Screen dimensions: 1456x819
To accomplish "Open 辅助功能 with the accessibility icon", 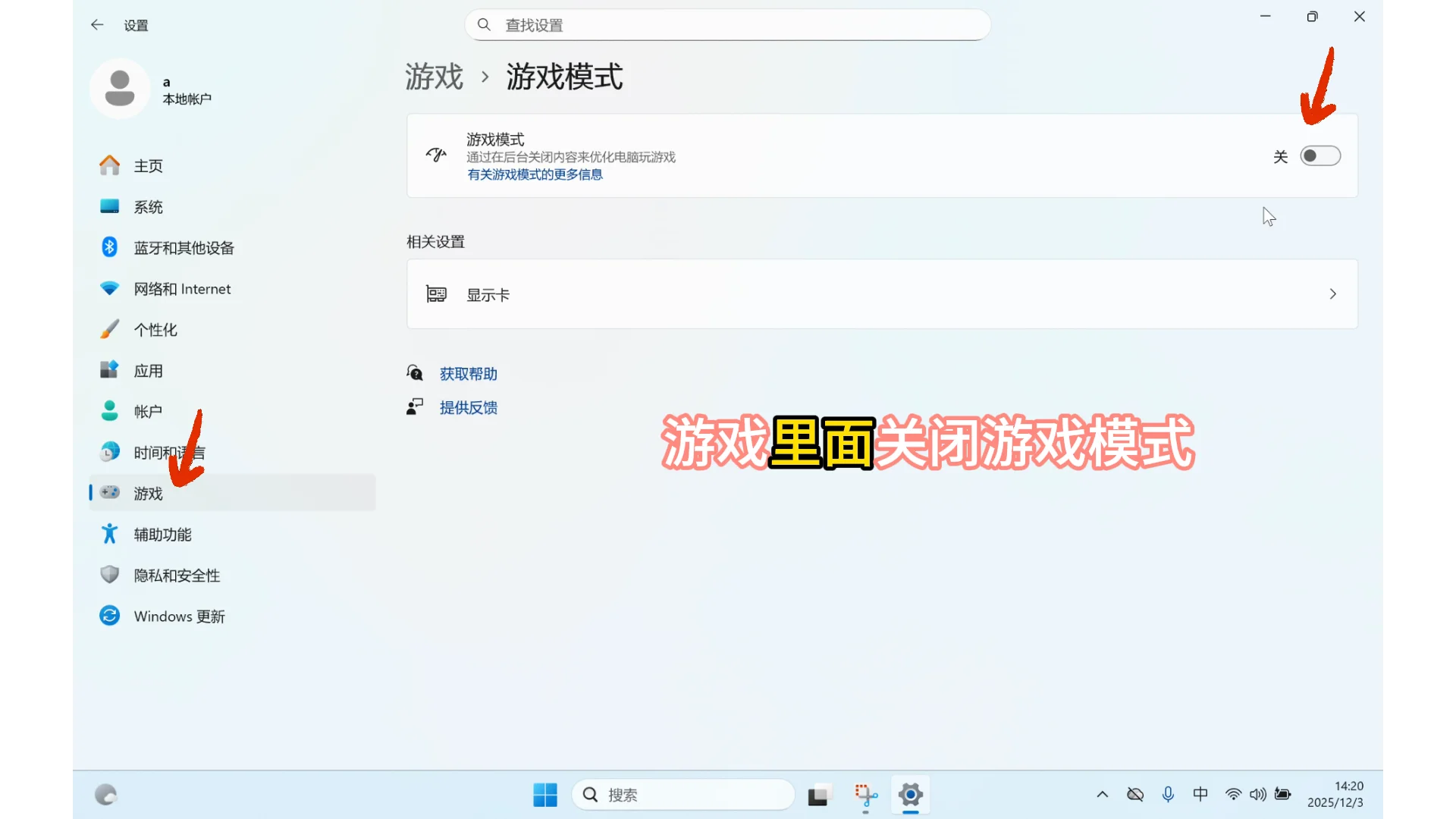I will click(x=109, y=533).
